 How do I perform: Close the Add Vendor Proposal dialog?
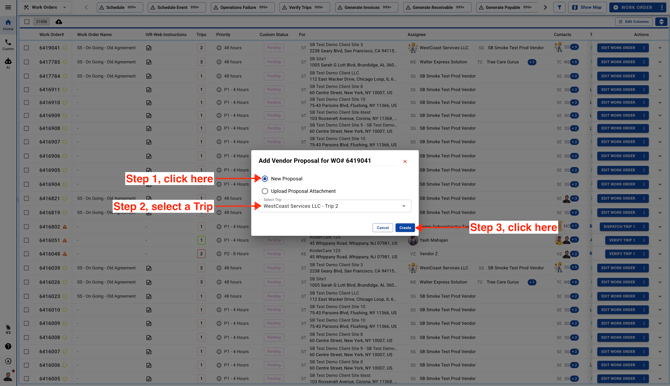405,162
